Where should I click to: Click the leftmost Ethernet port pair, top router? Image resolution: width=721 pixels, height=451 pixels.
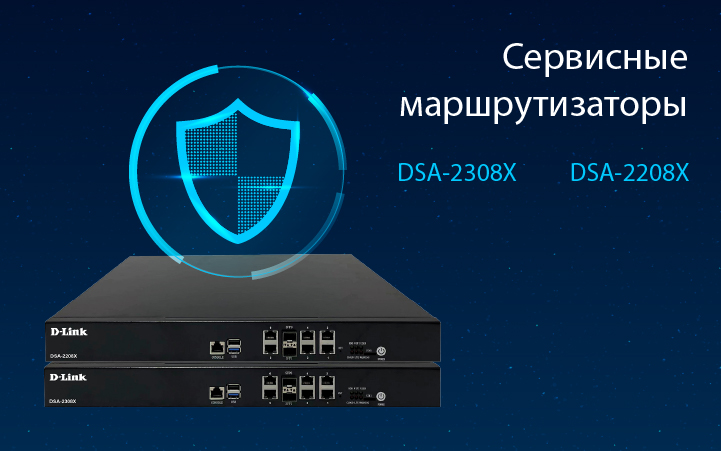(x=270, y=342)
